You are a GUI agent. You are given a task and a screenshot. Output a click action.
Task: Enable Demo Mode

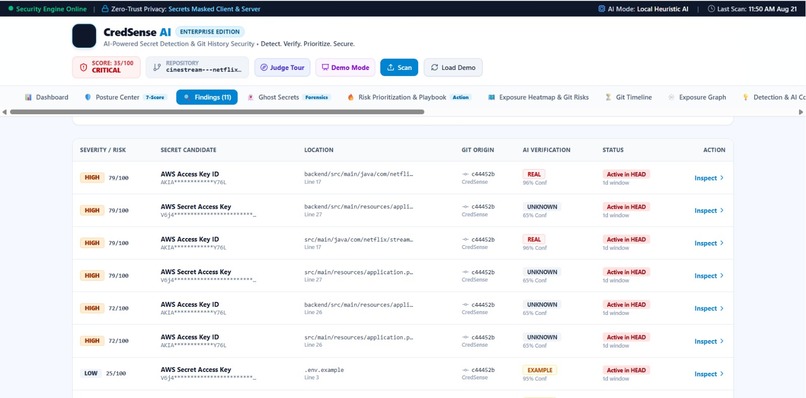pos(345,67)
